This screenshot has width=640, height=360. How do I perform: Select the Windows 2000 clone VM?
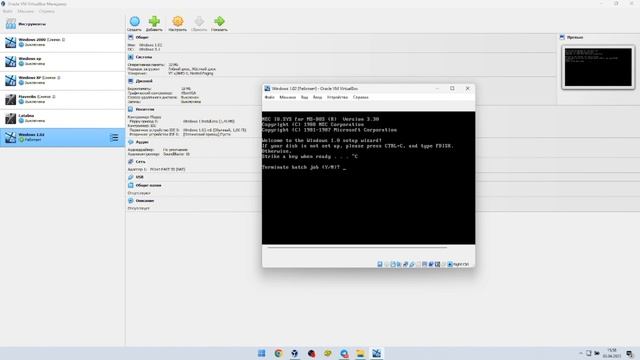[62, 42]
